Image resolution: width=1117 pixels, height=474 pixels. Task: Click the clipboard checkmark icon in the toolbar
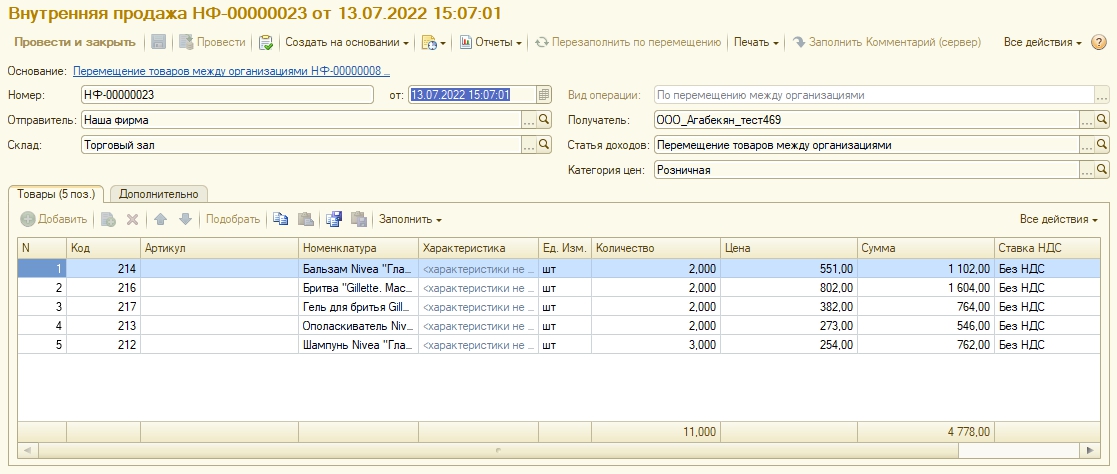click(266, 42)
